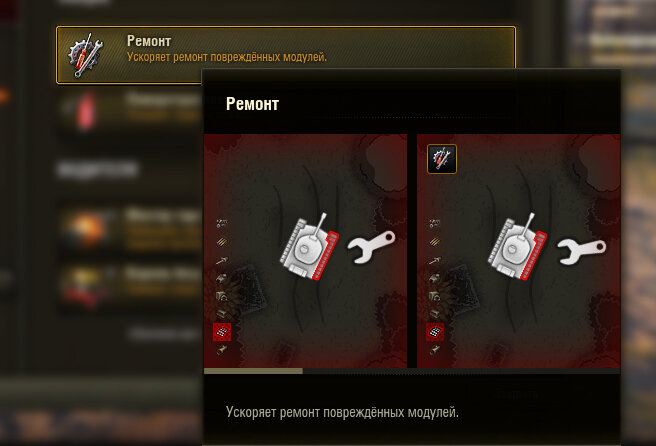Viewport: 656px width, 446px height.
Task: Click the white wrench icon in left preview
Action: tap(371, 247)
